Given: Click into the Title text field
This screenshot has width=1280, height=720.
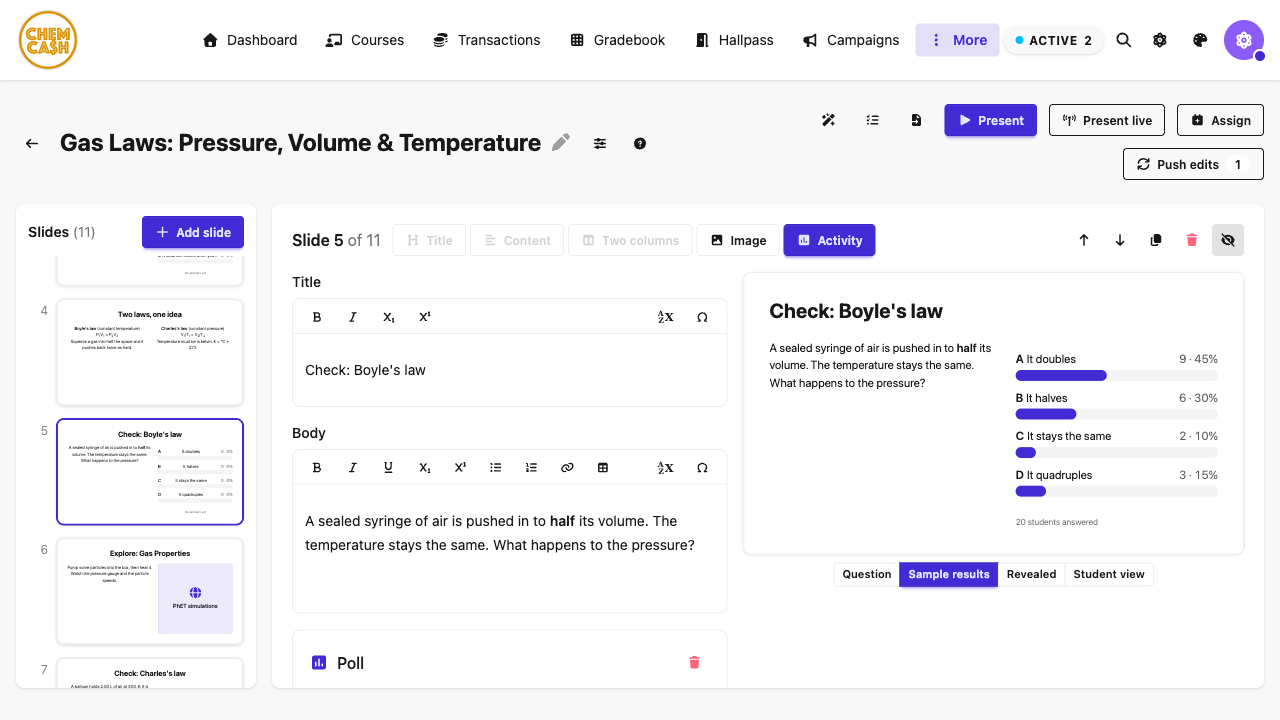Looking at the screenshot, I should click(509, 370).
